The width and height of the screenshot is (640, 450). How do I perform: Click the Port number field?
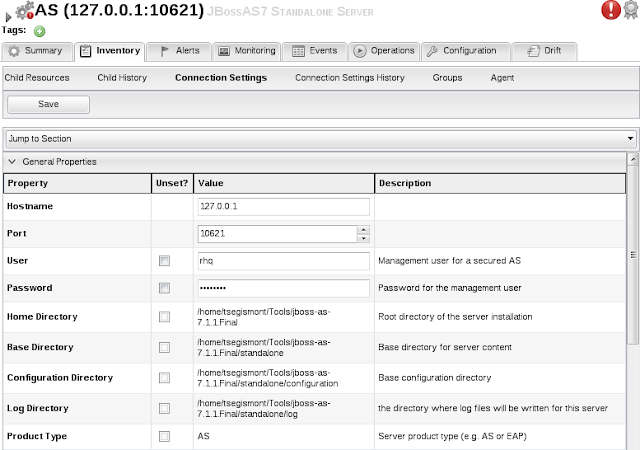[x=278, y=234]
